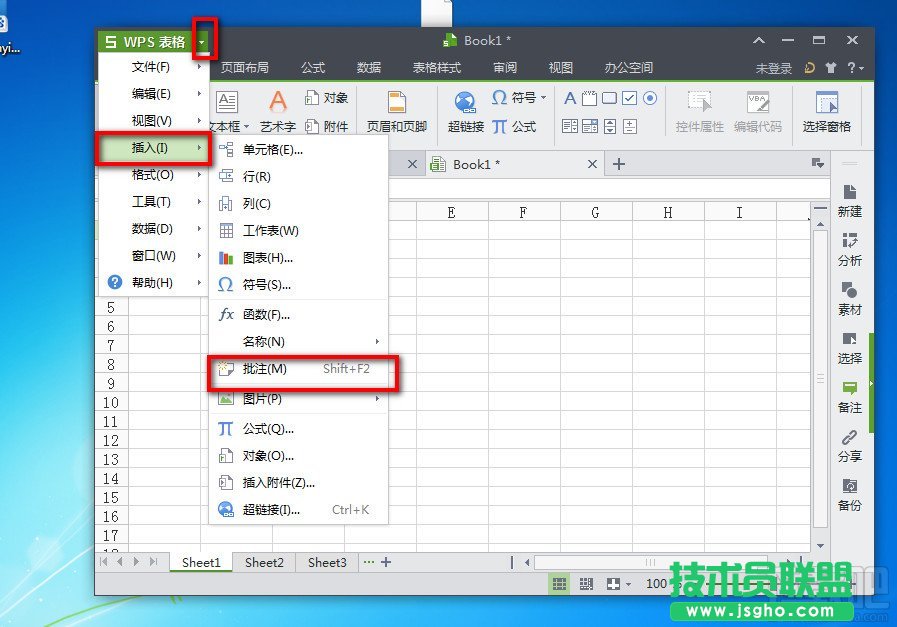This screenshot has height=627, width=897.
Task: Switch to normal view in the status bar
Action: point(559,583)
